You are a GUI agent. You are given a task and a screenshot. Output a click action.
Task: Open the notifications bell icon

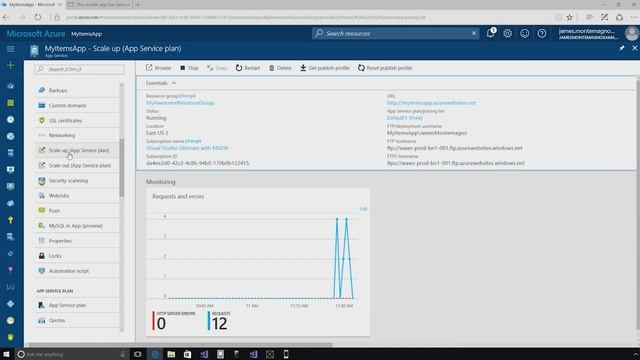pos(491,33)
